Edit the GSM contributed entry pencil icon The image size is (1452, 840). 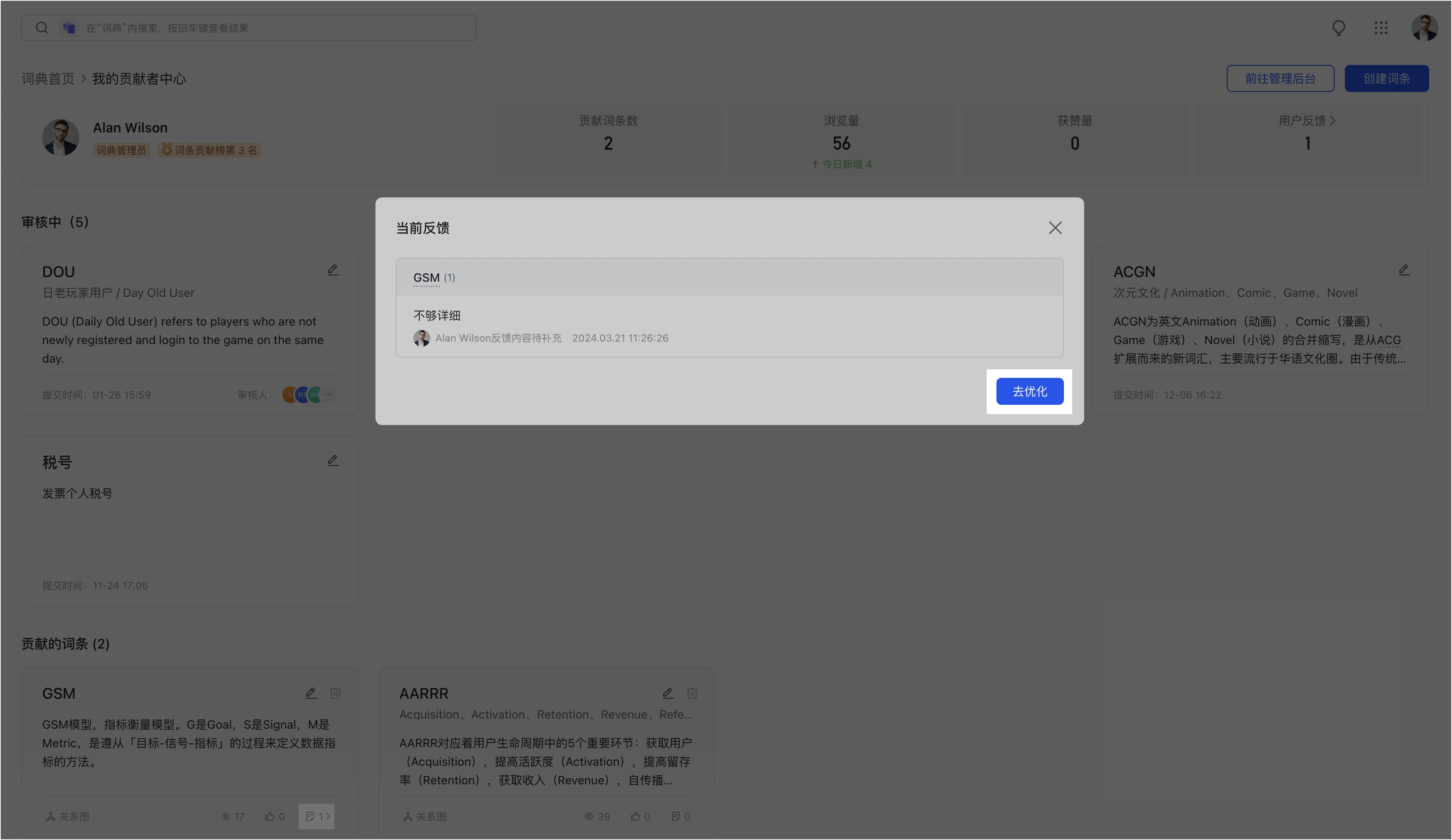click(311, 693)
